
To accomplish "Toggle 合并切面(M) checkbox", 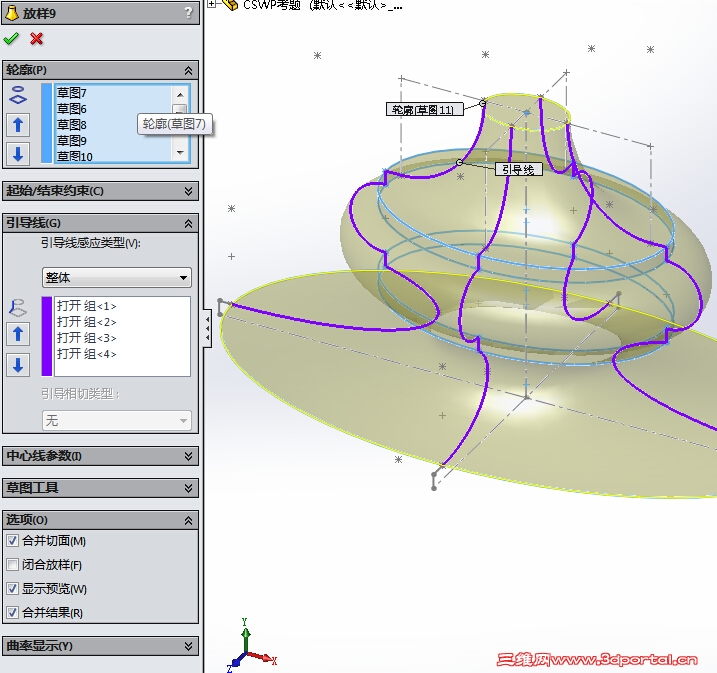I will click(x=13, y=541).
